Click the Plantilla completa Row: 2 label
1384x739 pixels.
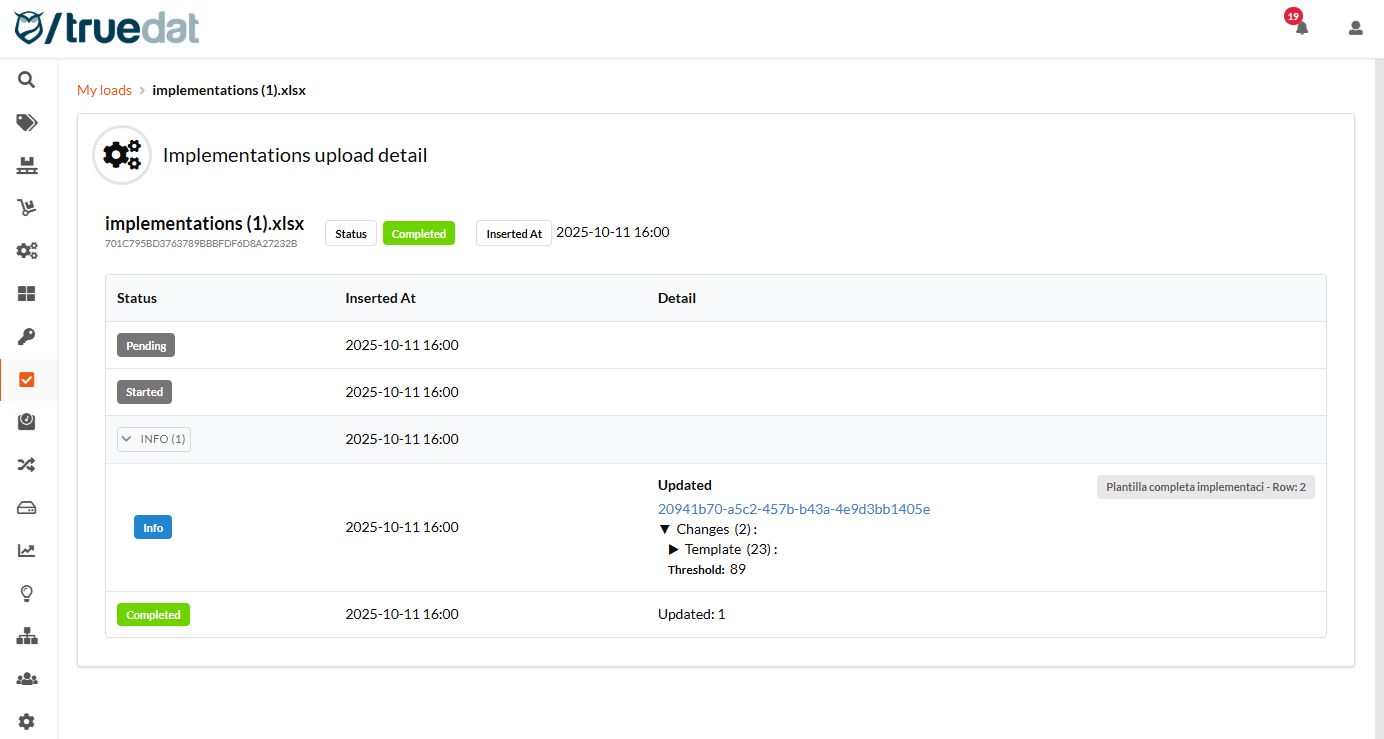tap(1205, 488)
